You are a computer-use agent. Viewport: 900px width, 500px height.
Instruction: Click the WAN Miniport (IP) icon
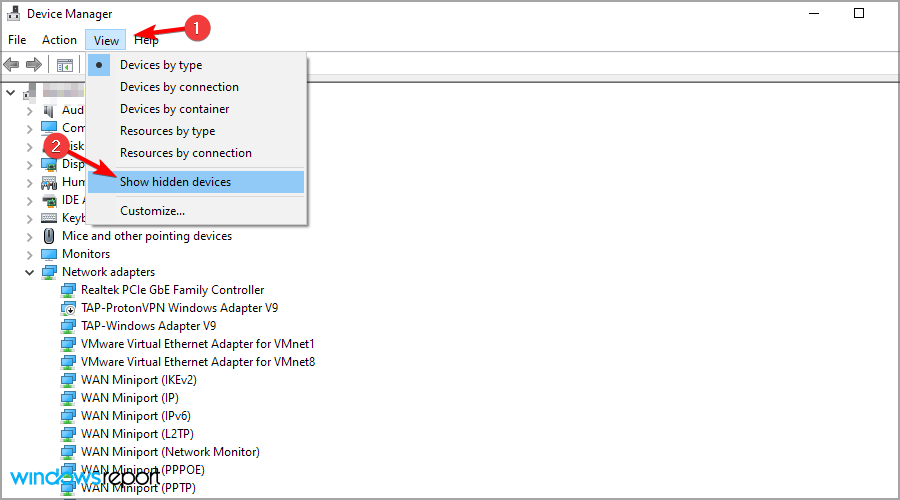pos(68,398)
